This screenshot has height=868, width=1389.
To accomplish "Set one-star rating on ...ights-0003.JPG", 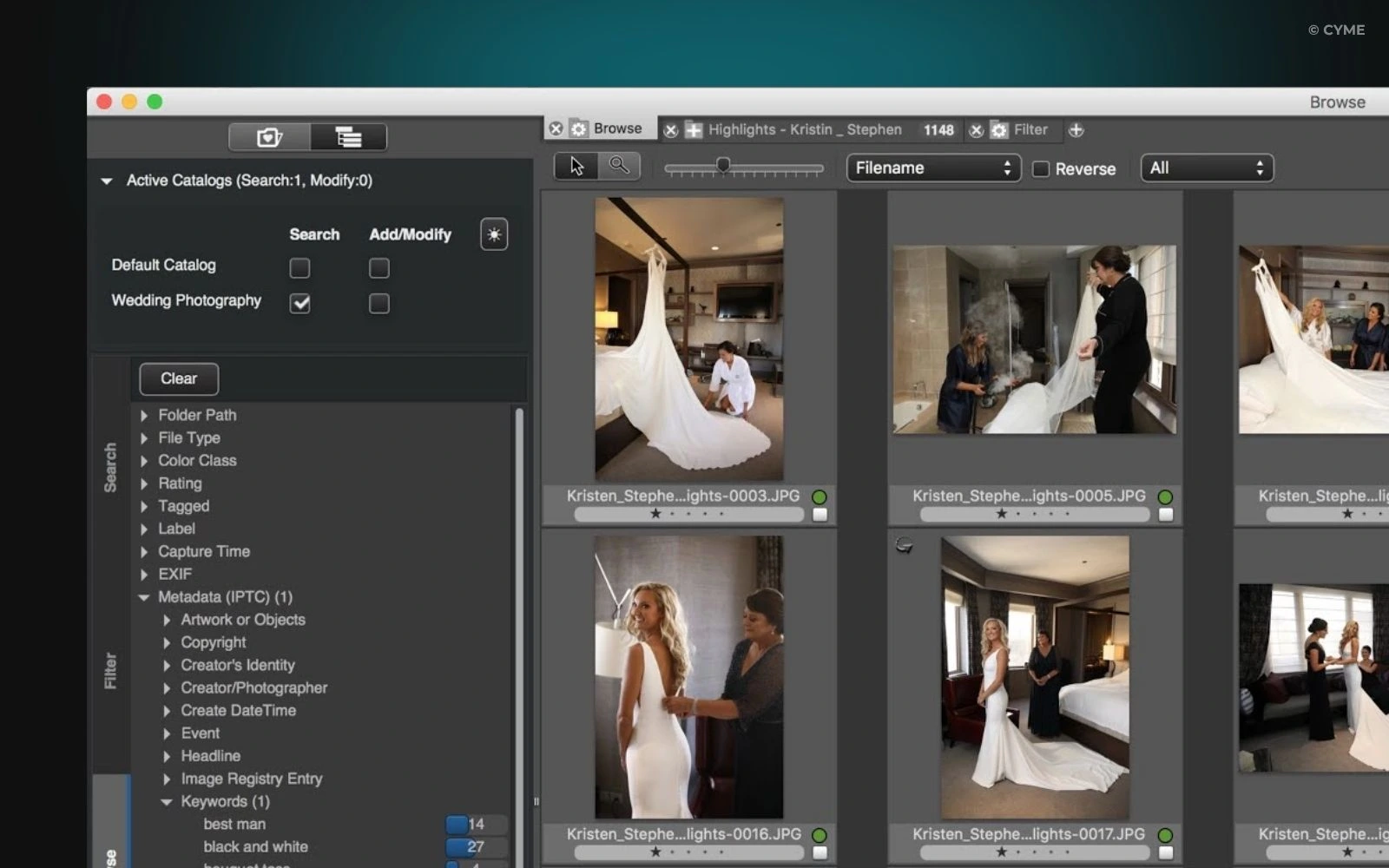I will click(x=655, y=514).
